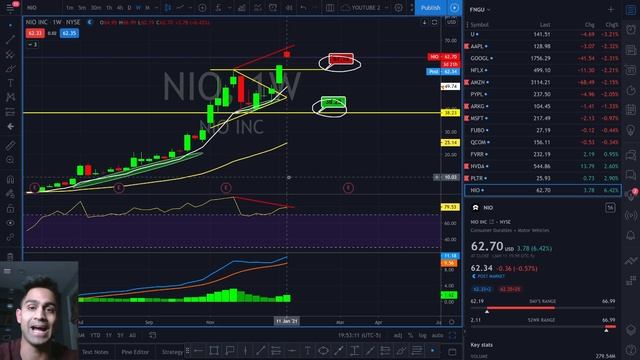
Task: Open the notifications bell in right sidebar
Action: [x=631, y=236]
